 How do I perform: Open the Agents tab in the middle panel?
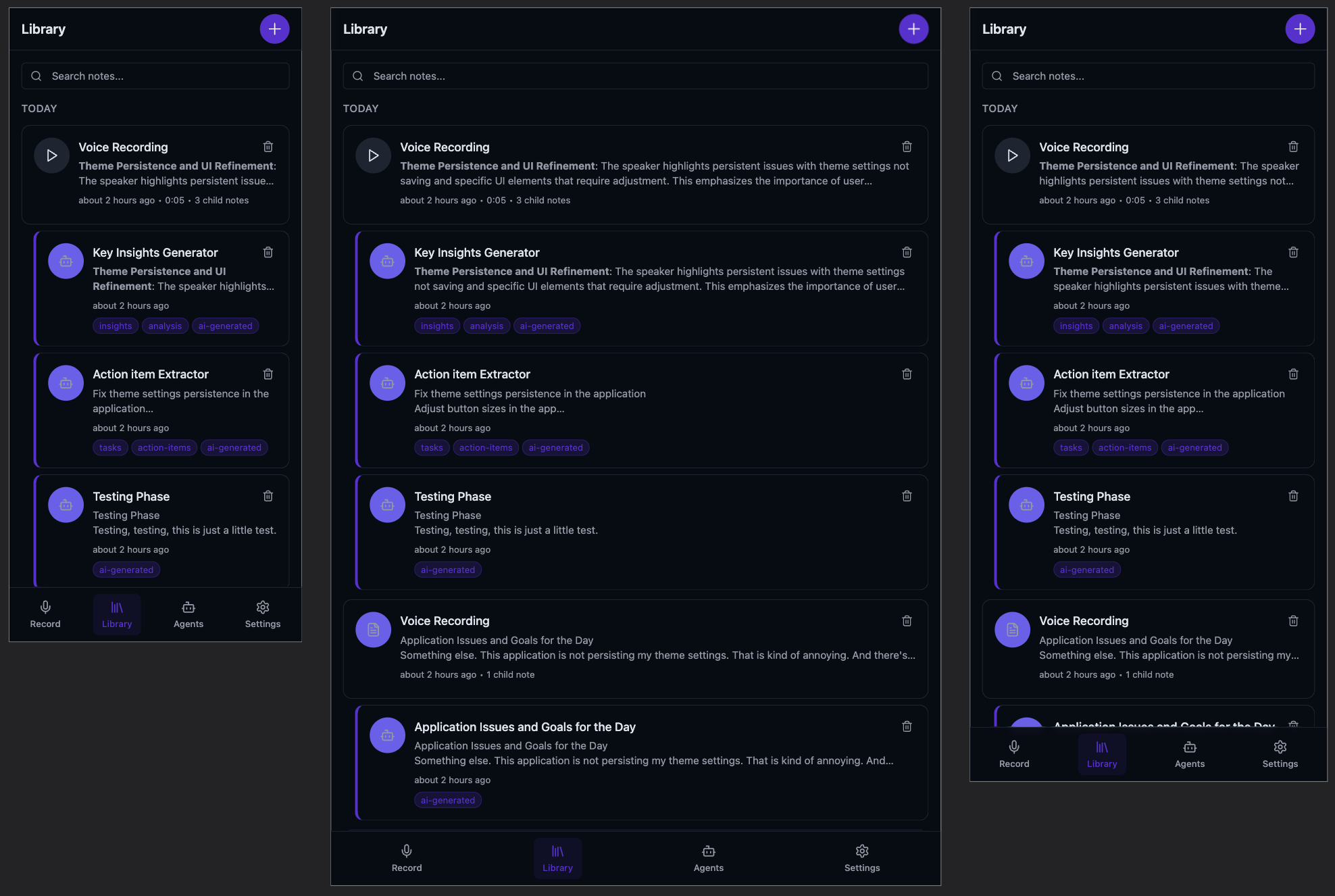coord(708,858)
